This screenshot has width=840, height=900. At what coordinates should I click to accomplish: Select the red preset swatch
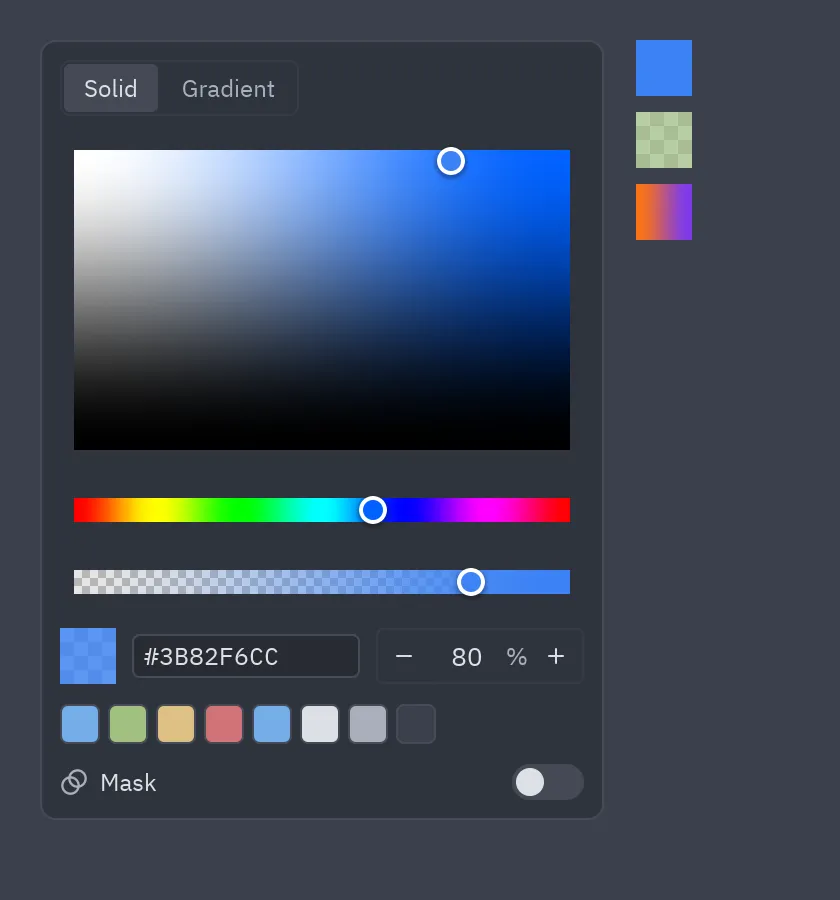(x=224, y=724)
